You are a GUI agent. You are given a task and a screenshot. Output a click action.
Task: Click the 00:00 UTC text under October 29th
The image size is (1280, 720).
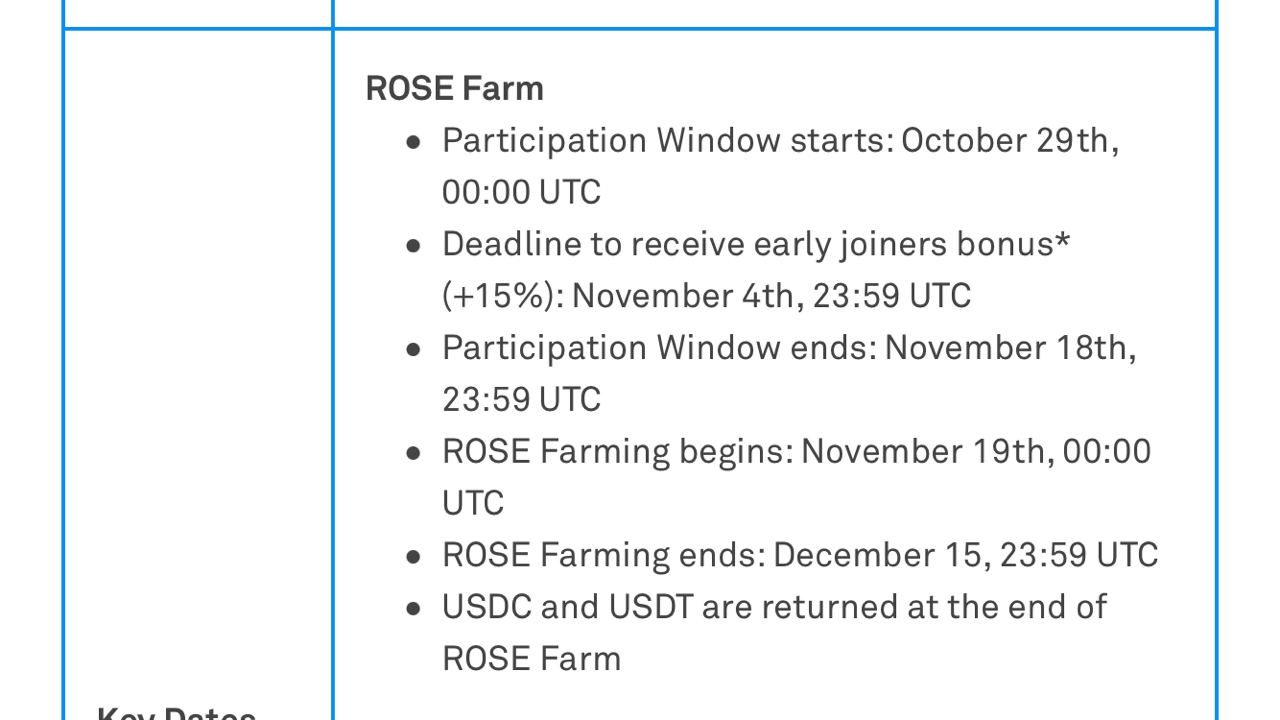point(521,192)
